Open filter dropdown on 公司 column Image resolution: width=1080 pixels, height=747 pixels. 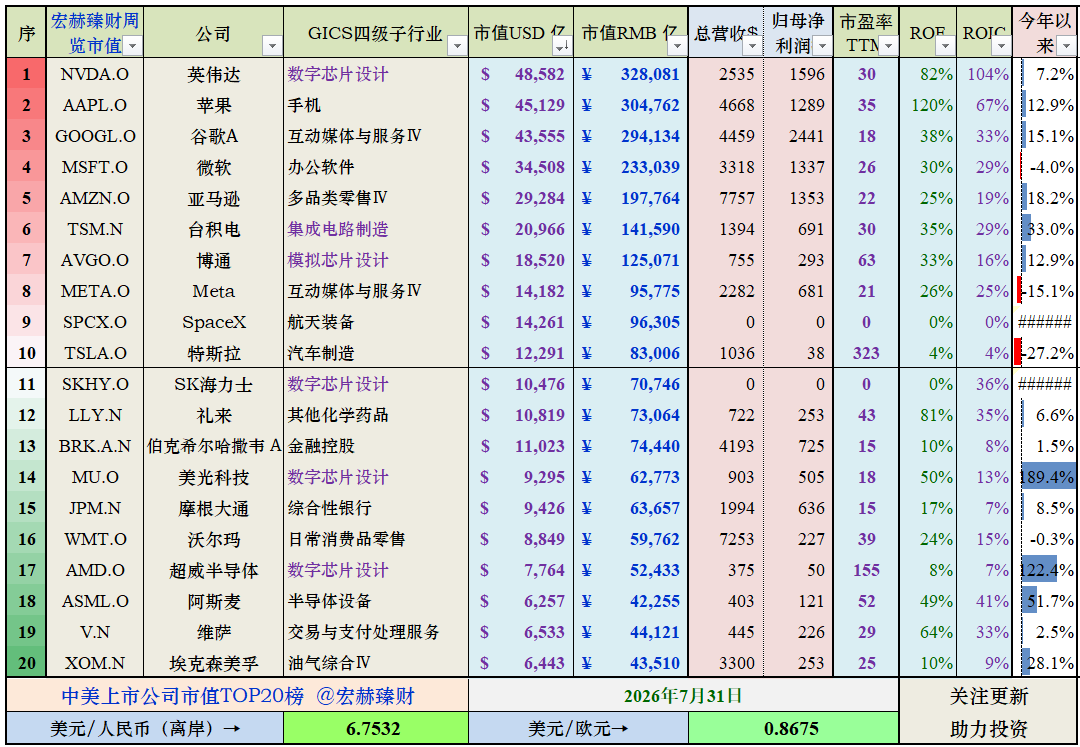tap(273, 46)
